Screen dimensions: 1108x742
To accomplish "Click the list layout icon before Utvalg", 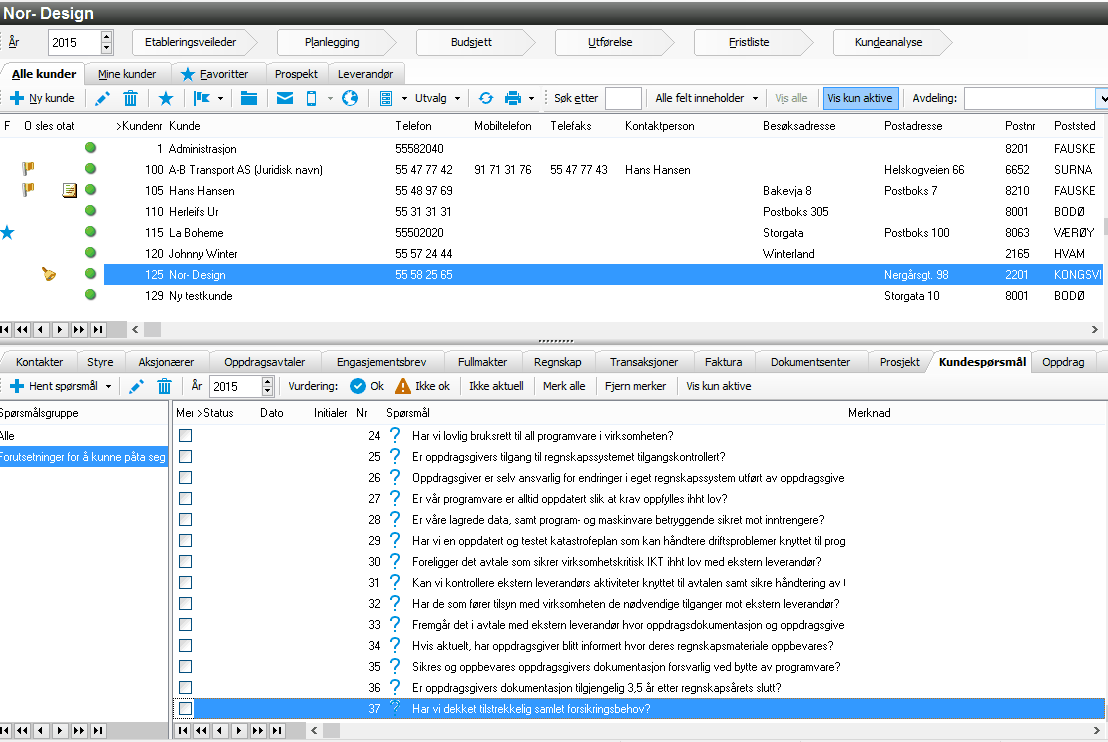I will click(x=386, y=98).
